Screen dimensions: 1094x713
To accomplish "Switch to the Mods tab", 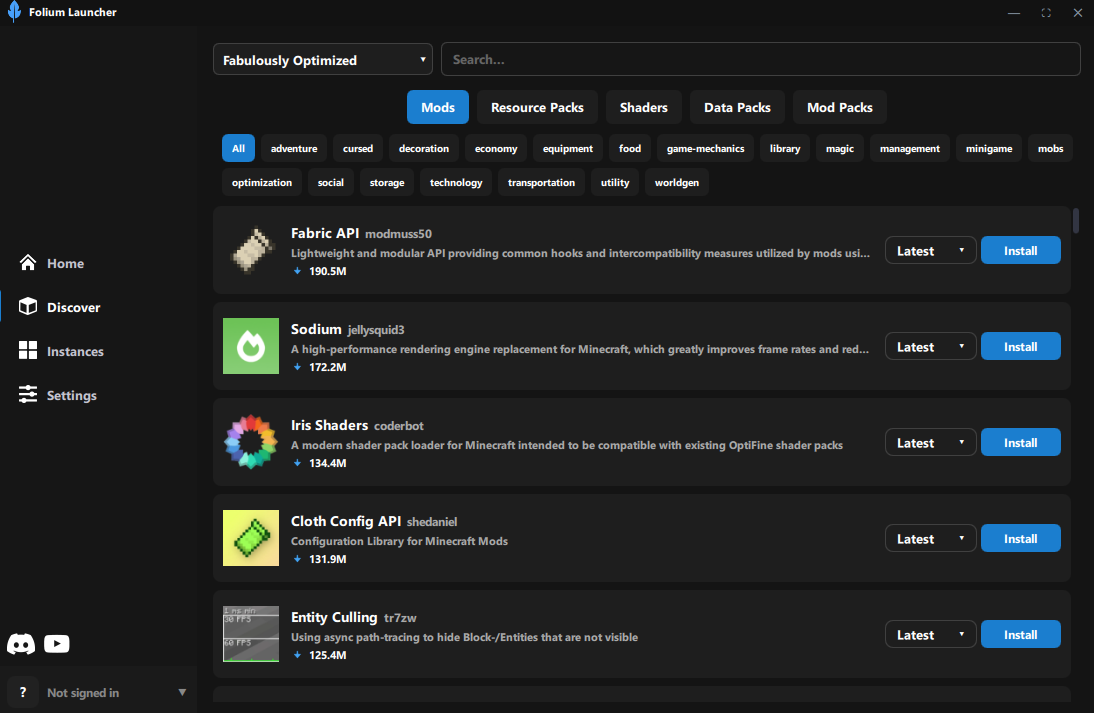I will [x=437, y=107].
